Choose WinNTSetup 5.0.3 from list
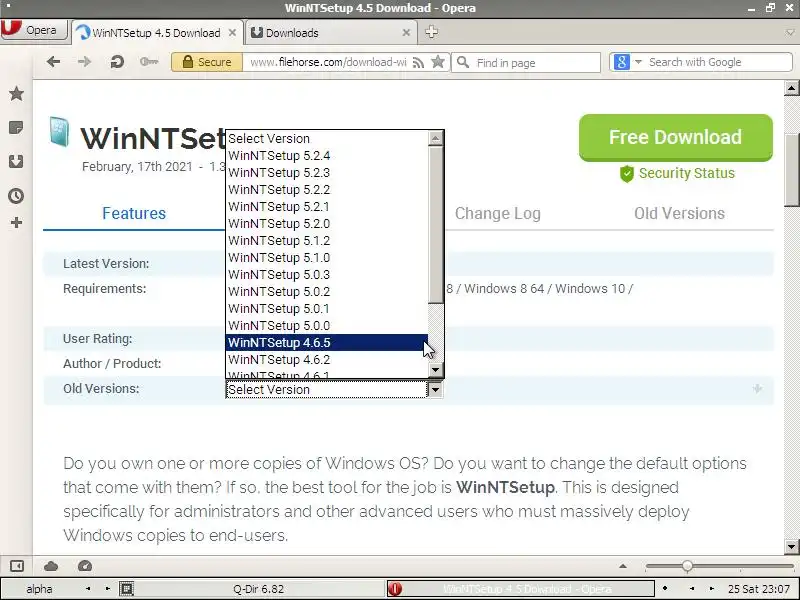800x600 pixels. click(x=327, y=274)
